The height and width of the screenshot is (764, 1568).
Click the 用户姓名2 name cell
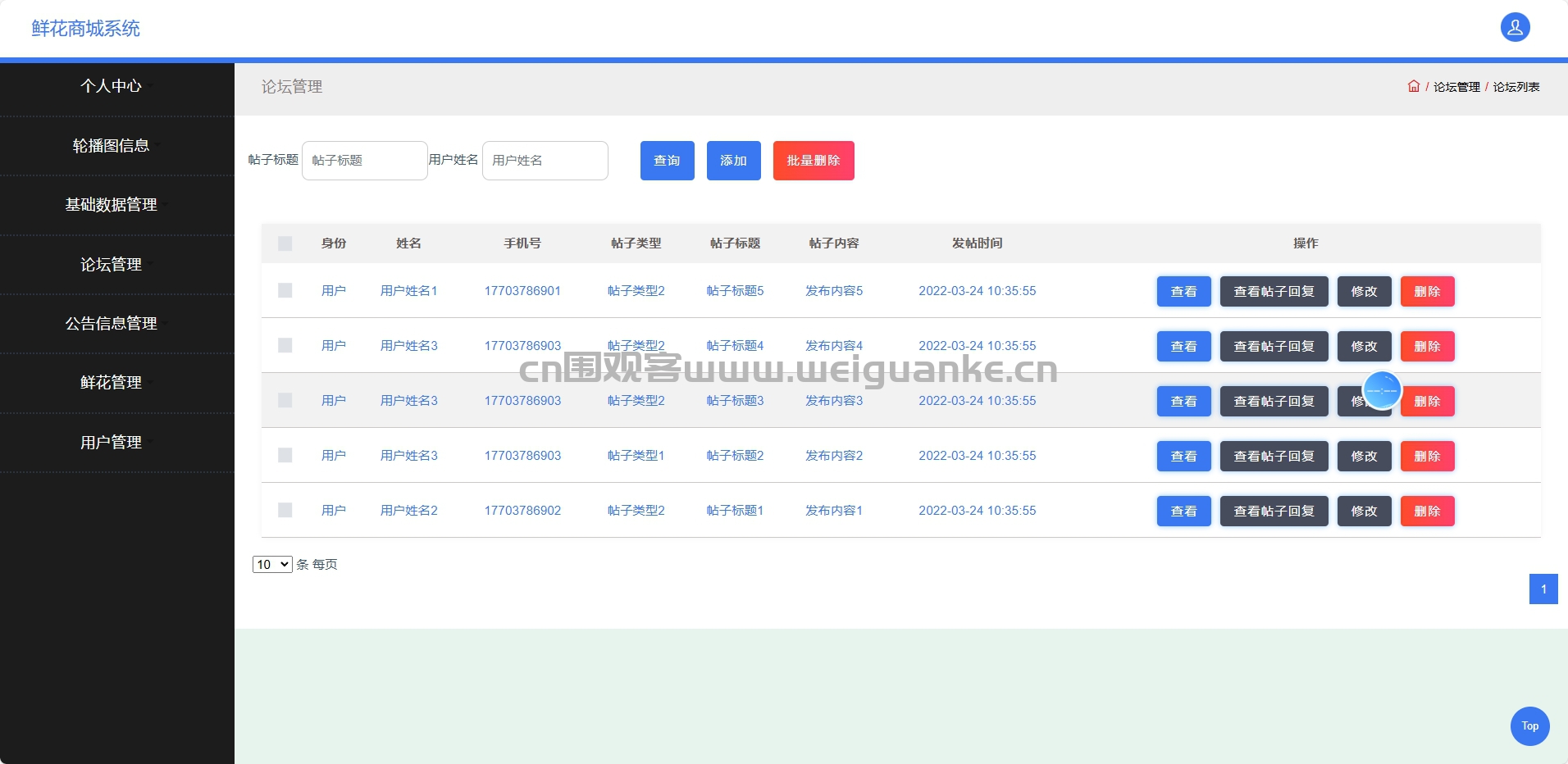coord(409,510)
